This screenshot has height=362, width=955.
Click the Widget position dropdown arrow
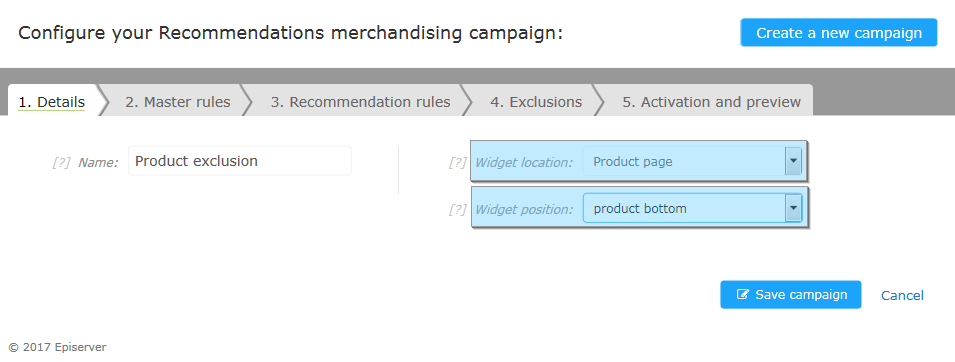pos(793,208)
